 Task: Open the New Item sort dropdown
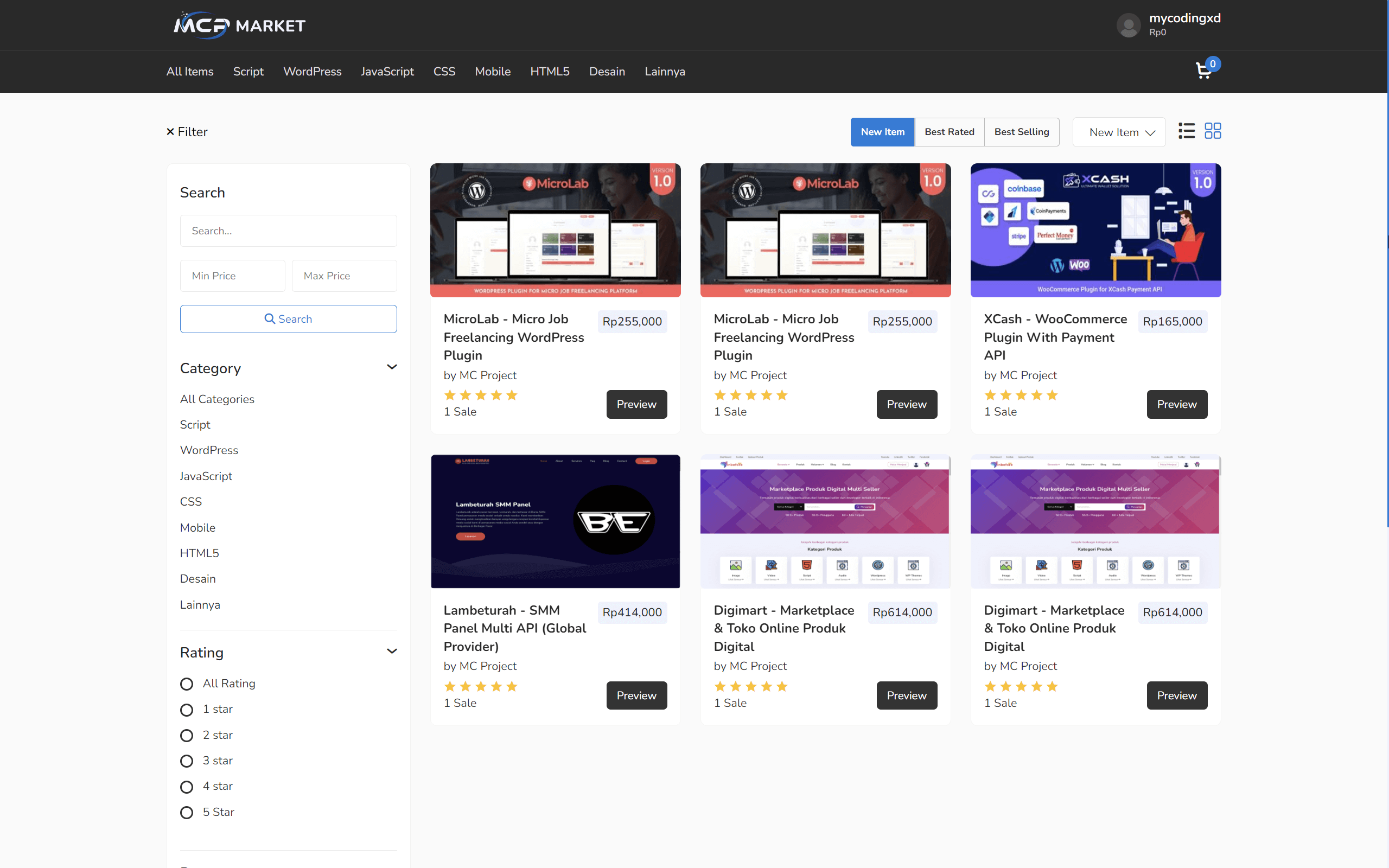(1119, 132)
